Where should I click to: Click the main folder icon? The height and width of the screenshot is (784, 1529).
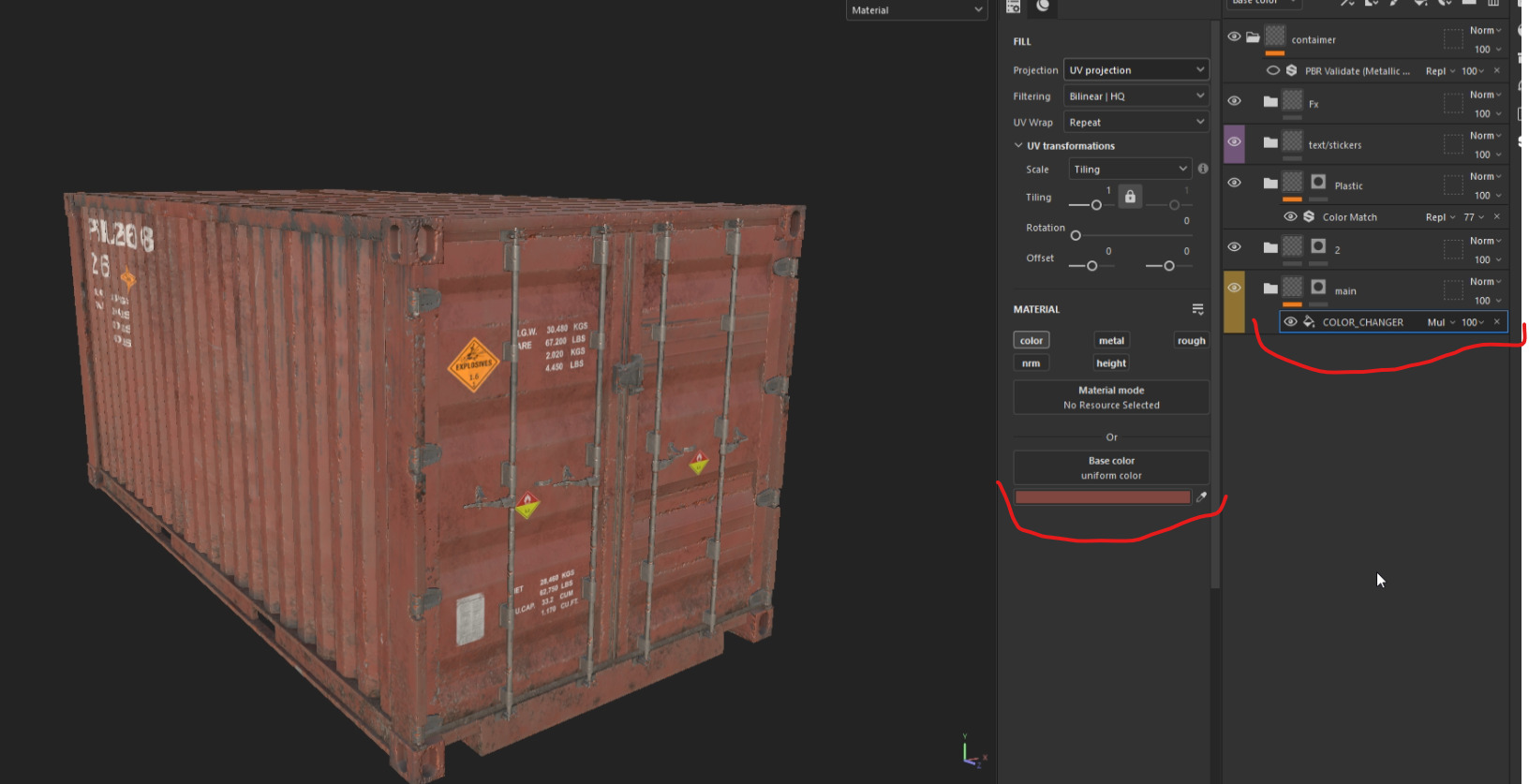coord(1270,288)
